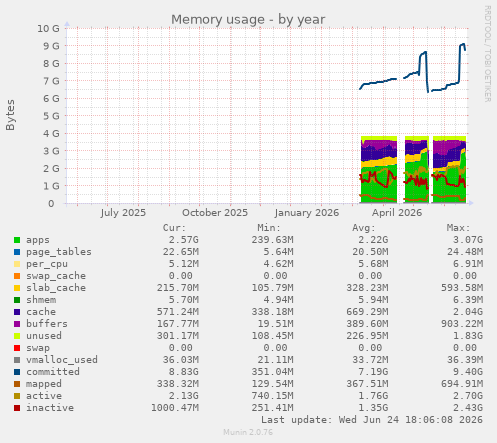This screenshot has width=497, height=443.
Task: Click the 'Avg:' column header
Action: click(x=364, y=228)
